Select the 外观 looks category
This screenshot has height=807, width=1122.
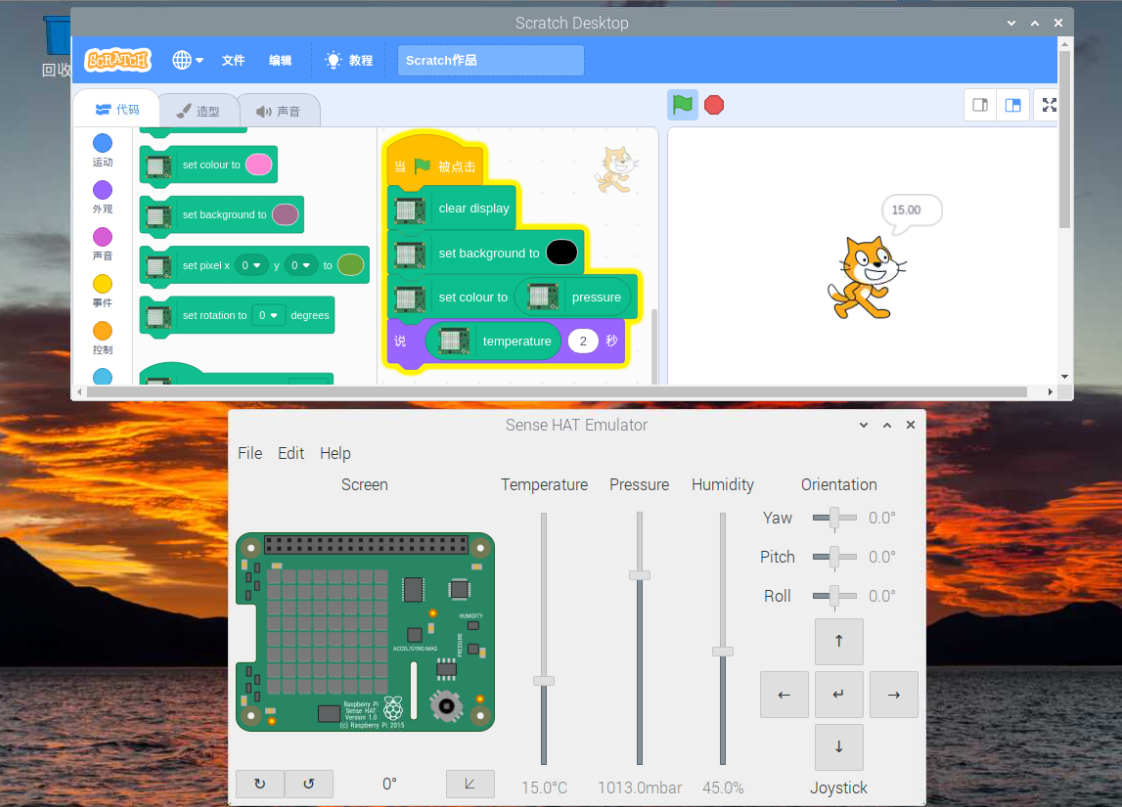102,197
